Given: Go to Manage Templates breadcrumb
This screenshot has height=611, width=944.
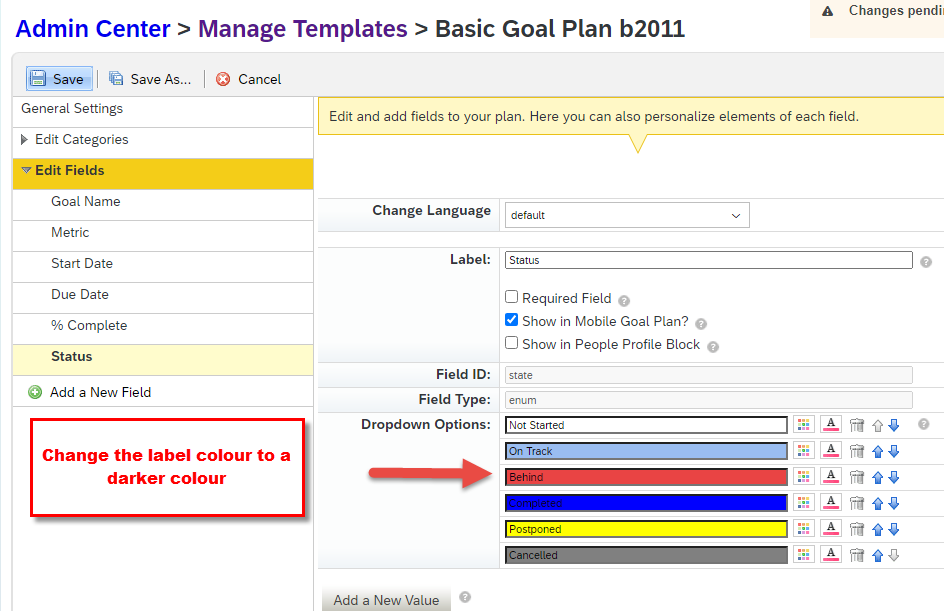Looking at the screenshot, I should (303, 29).
